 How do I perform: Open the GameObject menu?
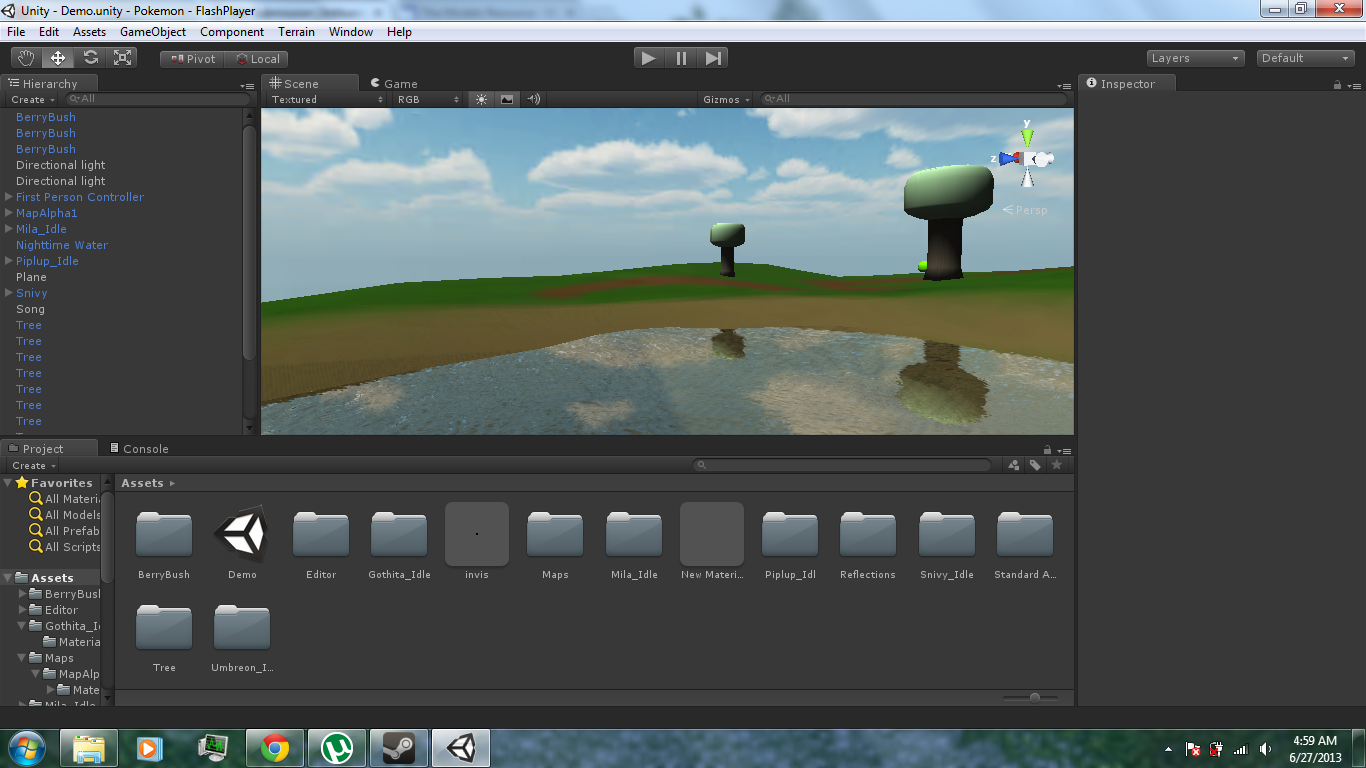[x=152, y=32]
